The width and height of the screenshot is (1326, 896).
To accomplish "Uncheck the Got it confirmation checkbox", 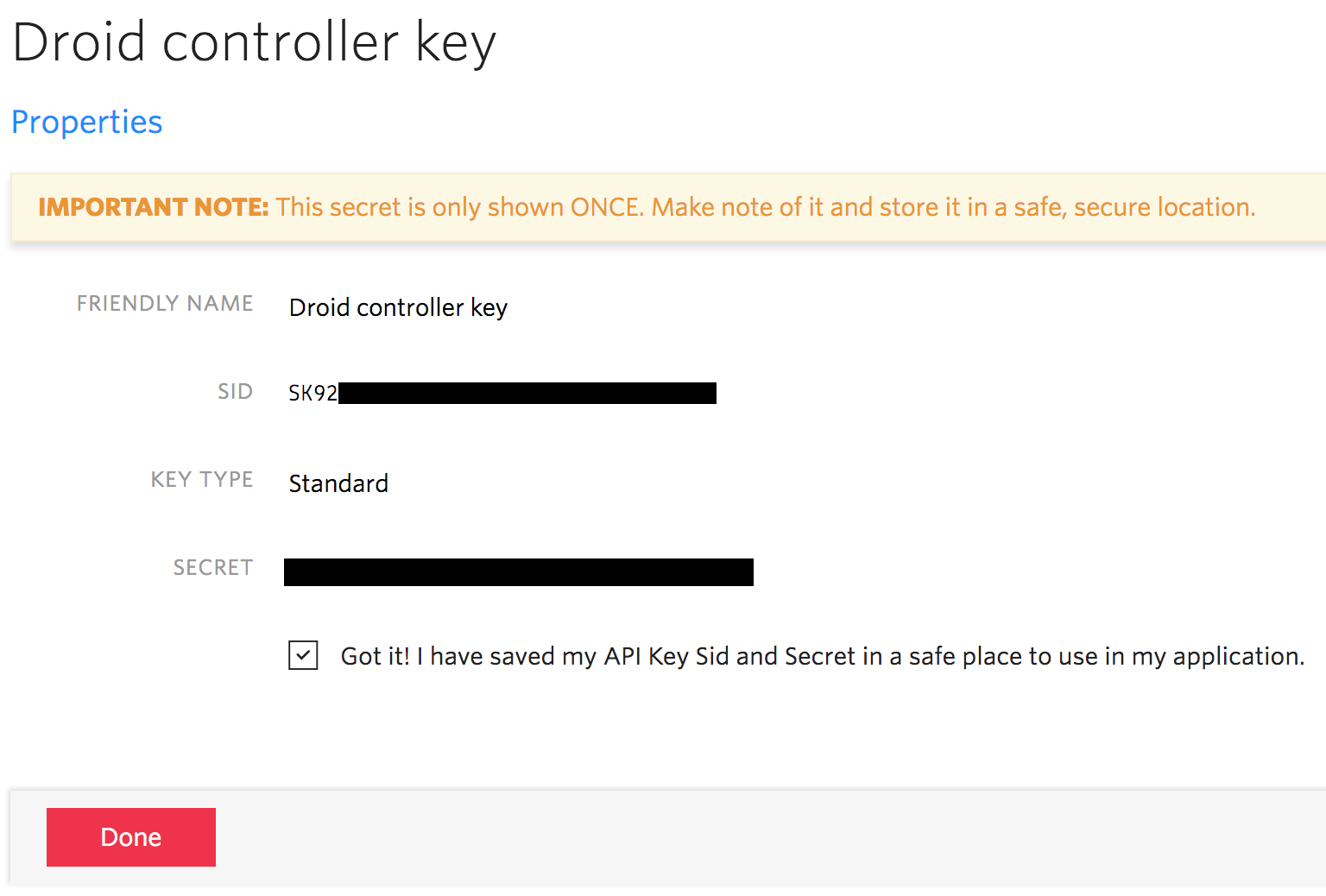I will [303, 655].
